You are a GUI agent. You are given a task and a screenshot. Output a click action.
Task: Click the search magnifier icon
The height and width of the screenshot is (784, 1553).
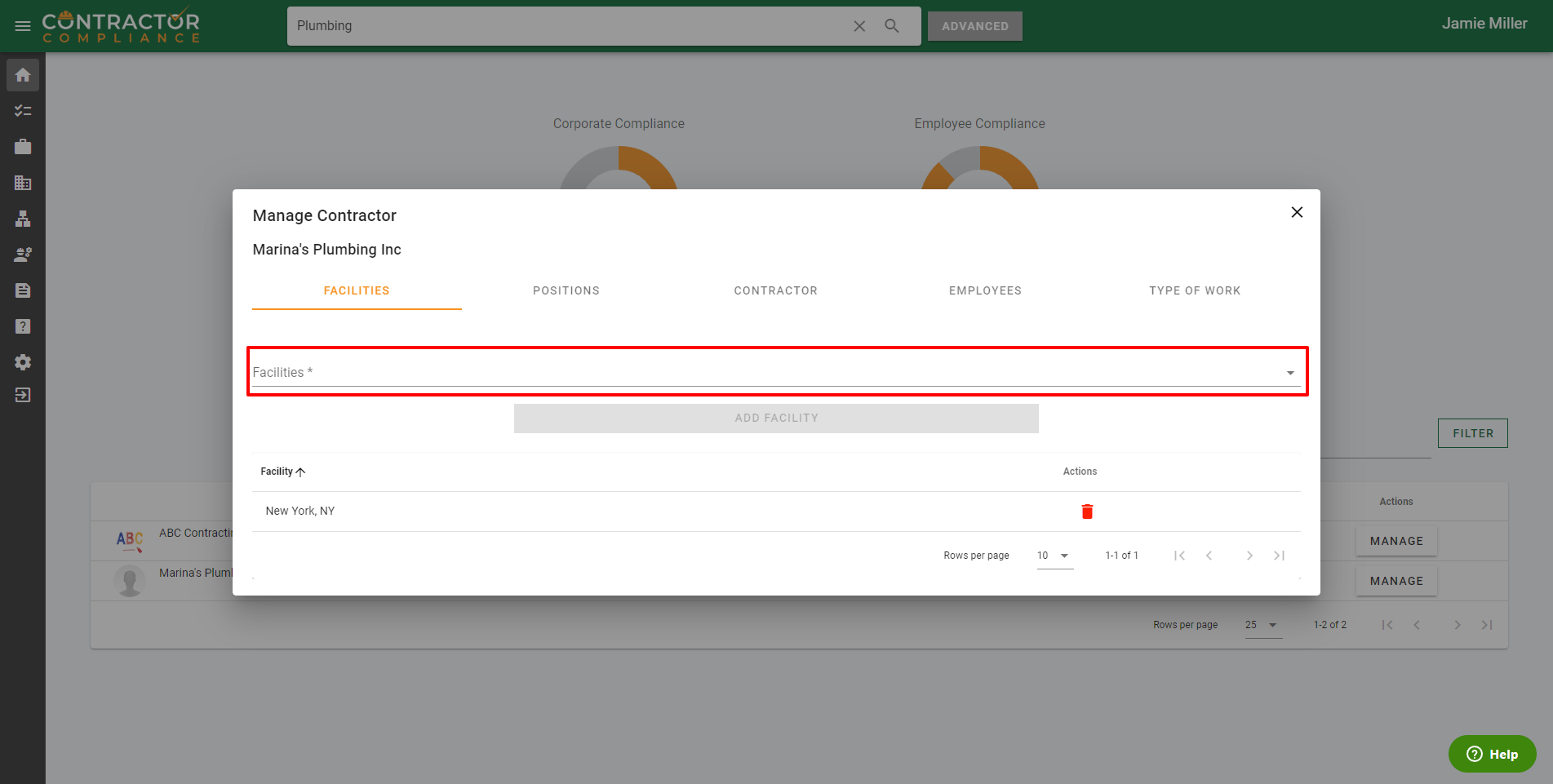892,26
